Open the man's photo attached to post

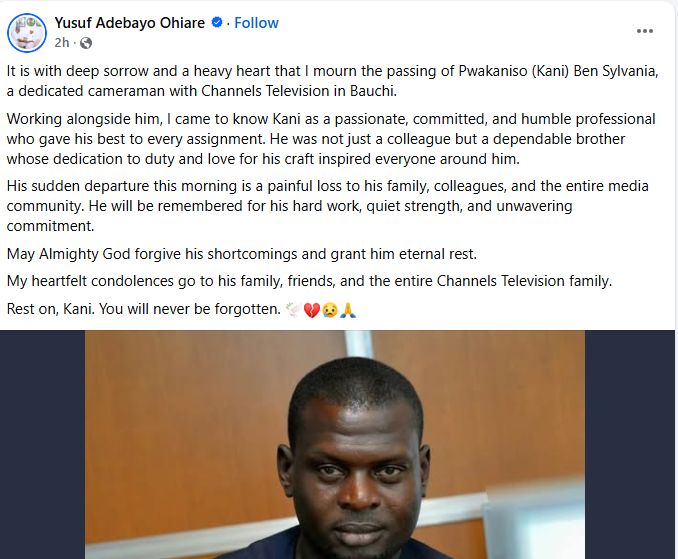point(335,450)
